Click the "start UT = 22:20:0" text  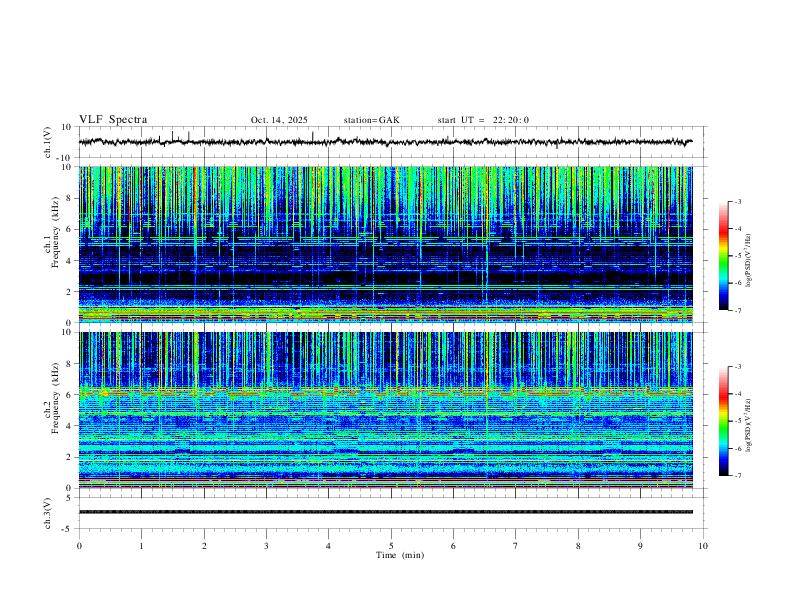pos(483,120)
